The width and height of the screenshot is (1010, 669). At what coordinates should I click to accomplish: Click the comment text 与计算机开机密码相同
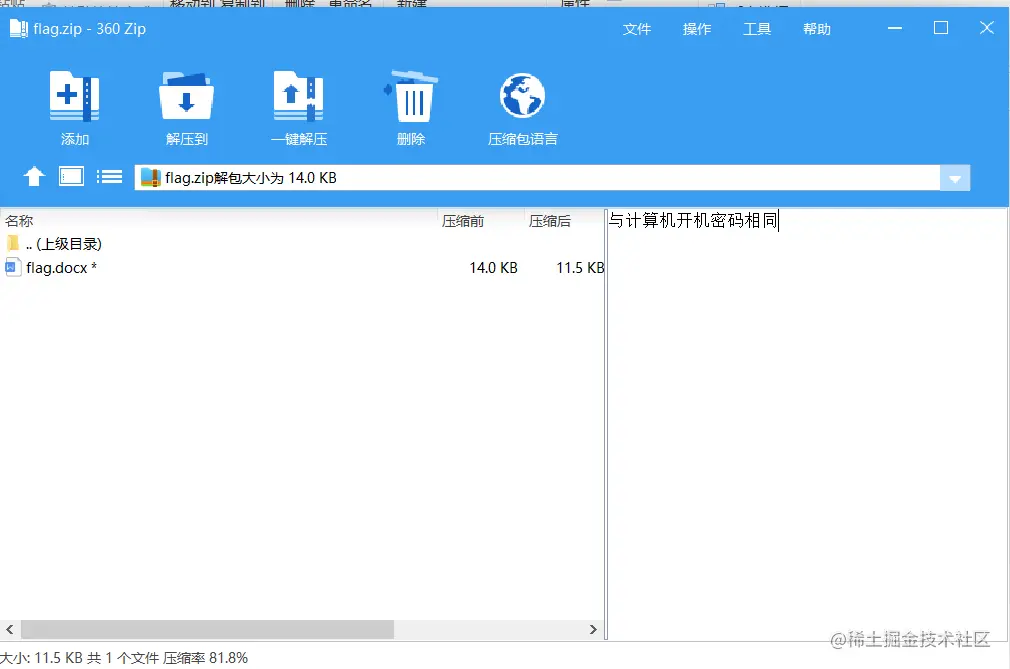(693, 220)
